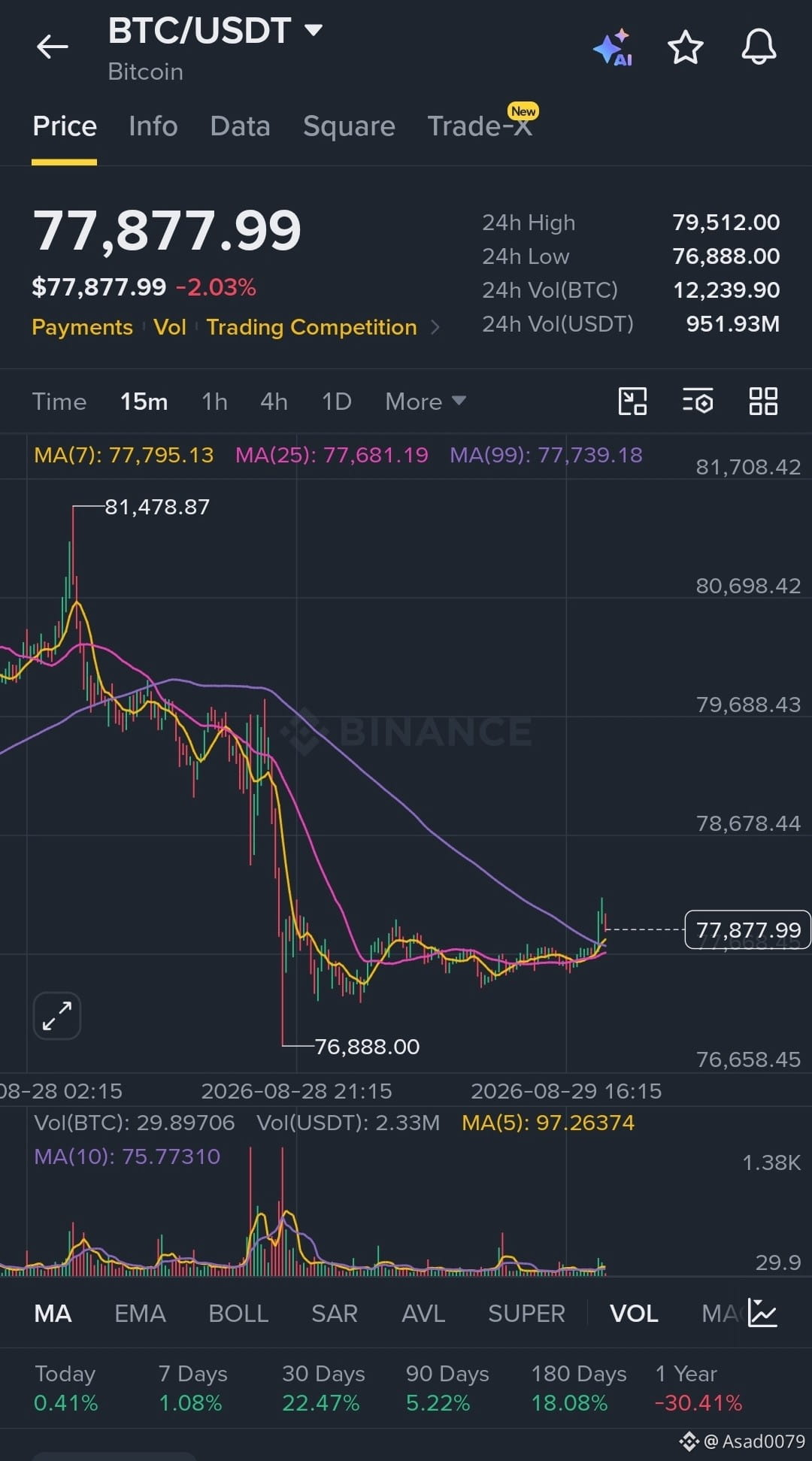812x1461 pixels.
Task: Tap the MA(99): 77,739.18 legend
Action: pyautogui.click(x=546, y=455)
